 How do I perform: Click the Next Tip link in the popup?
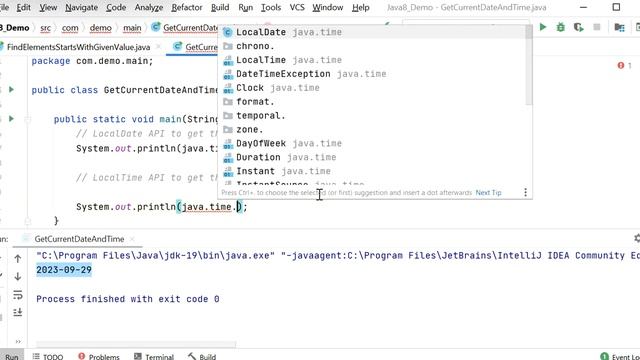coord(488,193)
